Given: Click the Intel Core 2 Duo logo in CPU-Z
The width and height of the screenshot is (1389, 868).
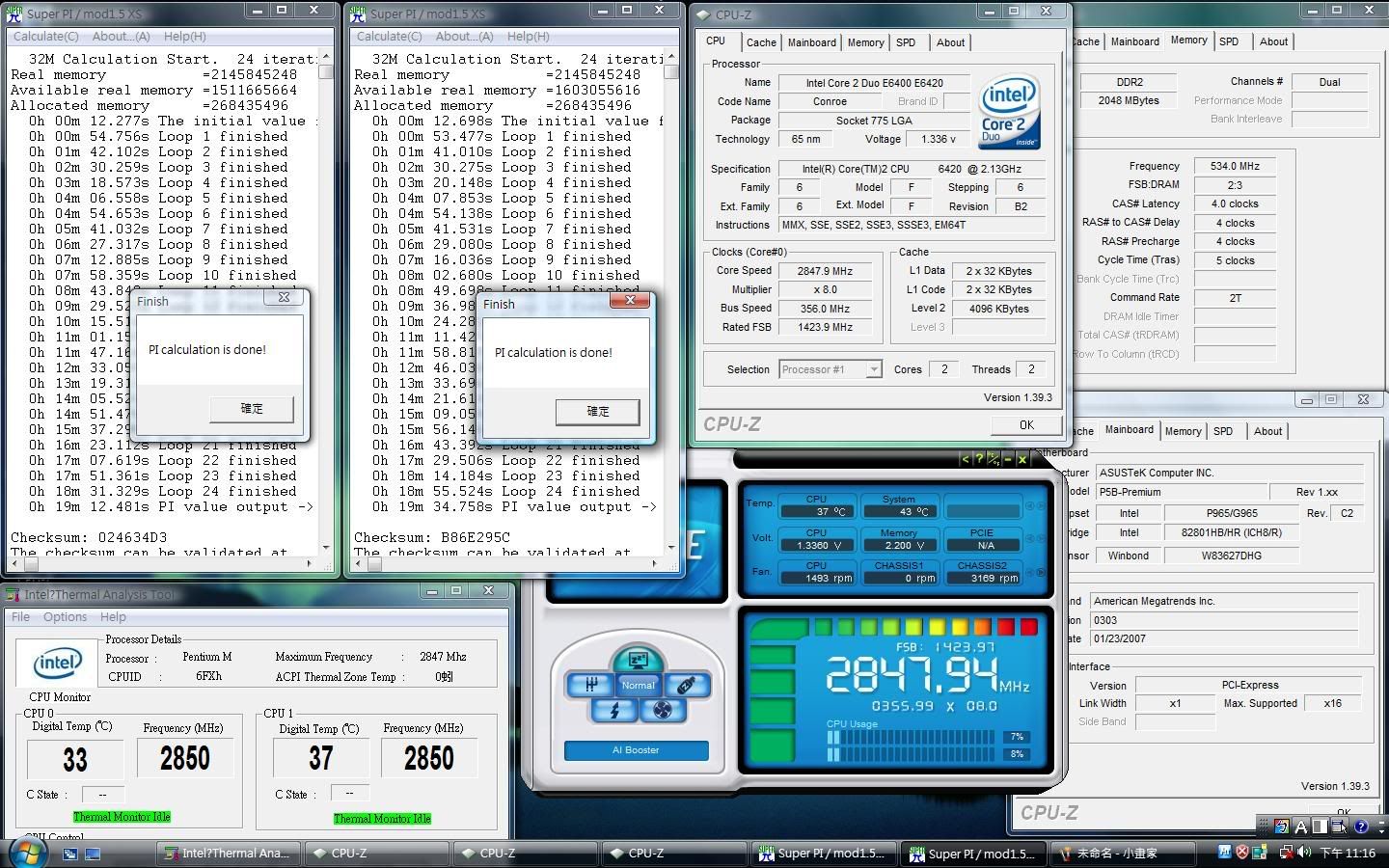Looking at the screenshot, I should (1009, 111).
